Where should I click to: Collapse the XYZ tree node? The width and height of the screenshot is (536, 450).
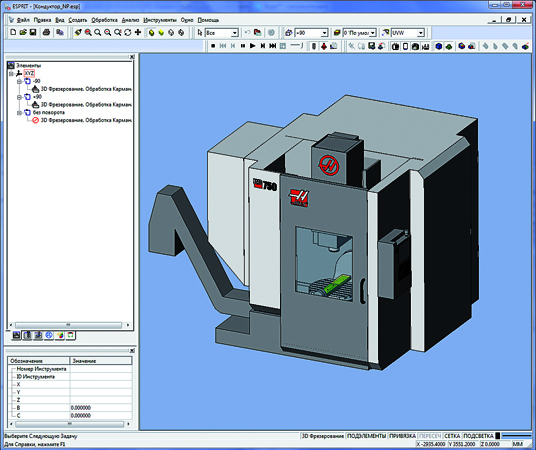click(x=11, y=73)
